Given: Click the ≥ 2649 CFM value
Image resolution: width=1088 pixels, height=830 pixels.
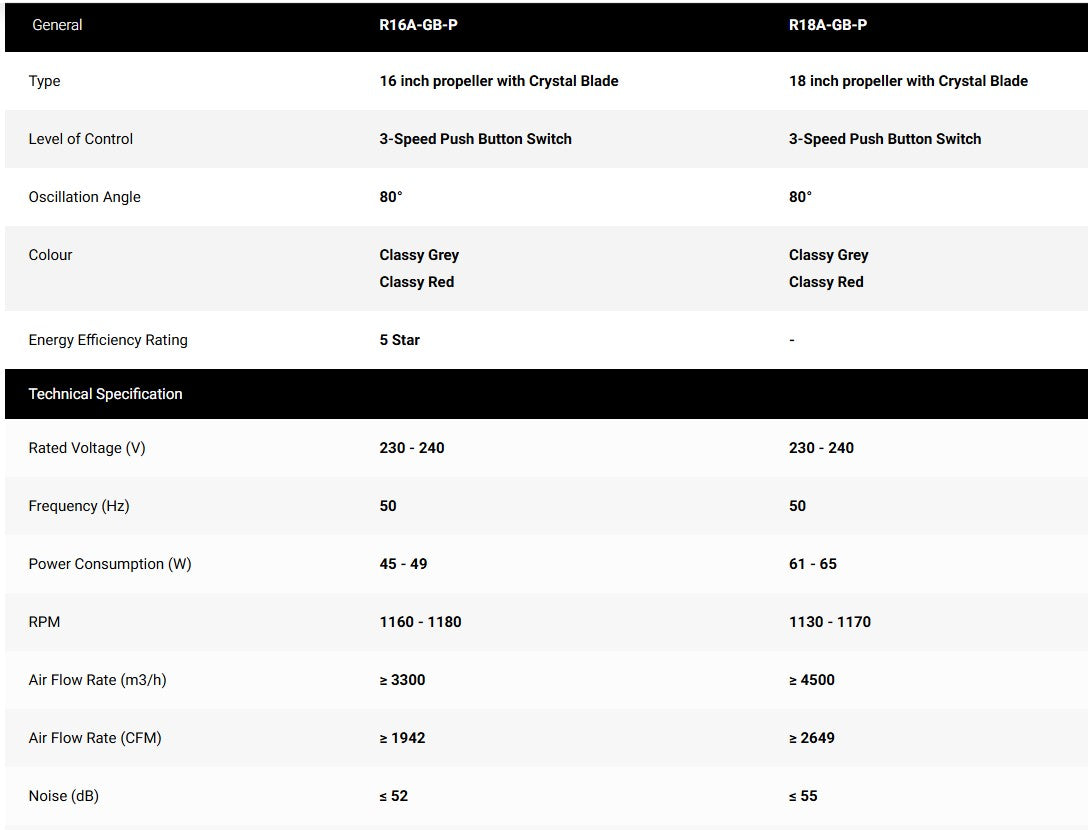Looking at the screenshot, I should click(811, 738).
